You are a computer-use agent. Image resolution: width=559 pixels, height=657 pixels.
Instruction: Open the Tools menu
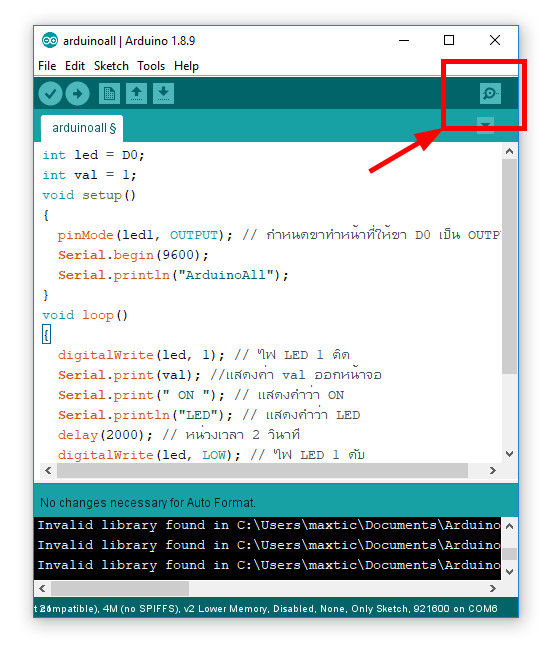(x=151, y=66)
